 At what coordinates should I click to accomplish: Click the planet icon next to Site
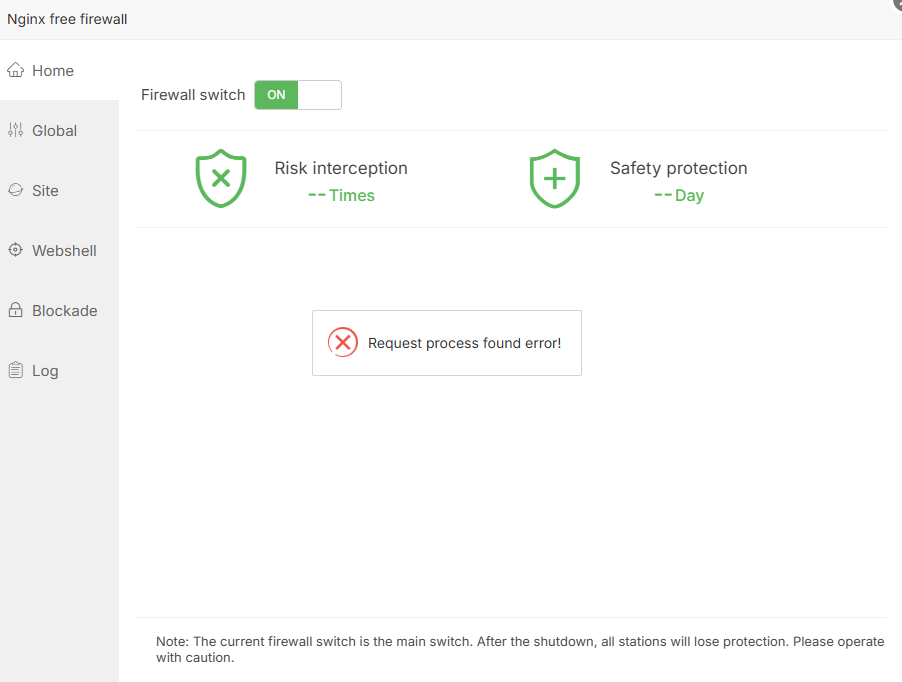pos(15,190)
